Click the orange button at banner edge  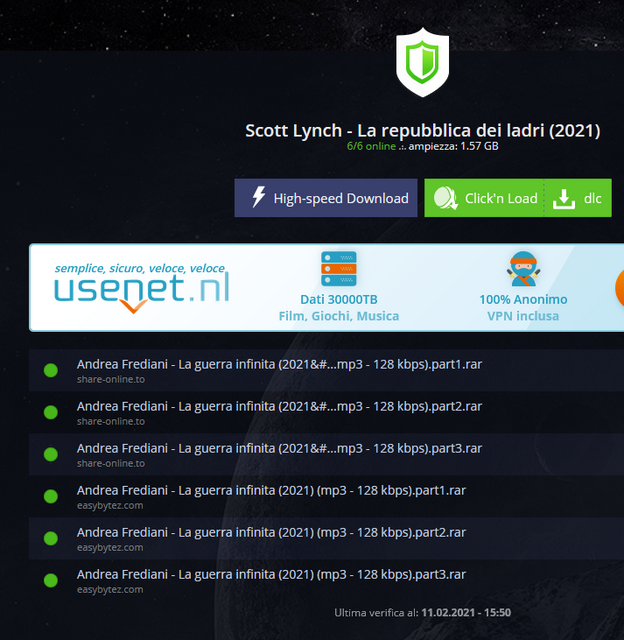click(x=620, y=288)
